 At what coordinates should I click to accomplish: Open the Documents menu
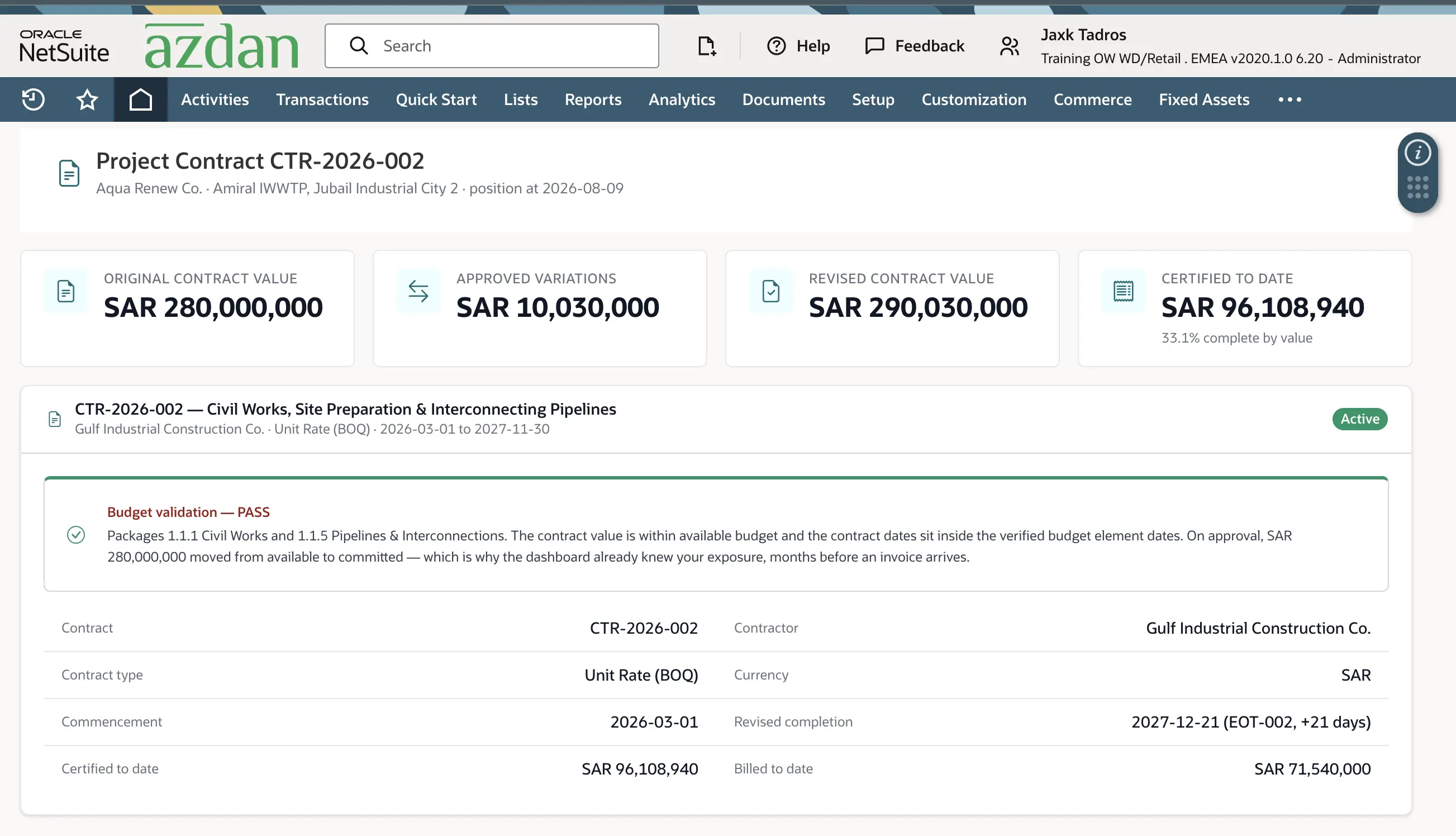tap(783, 99)
